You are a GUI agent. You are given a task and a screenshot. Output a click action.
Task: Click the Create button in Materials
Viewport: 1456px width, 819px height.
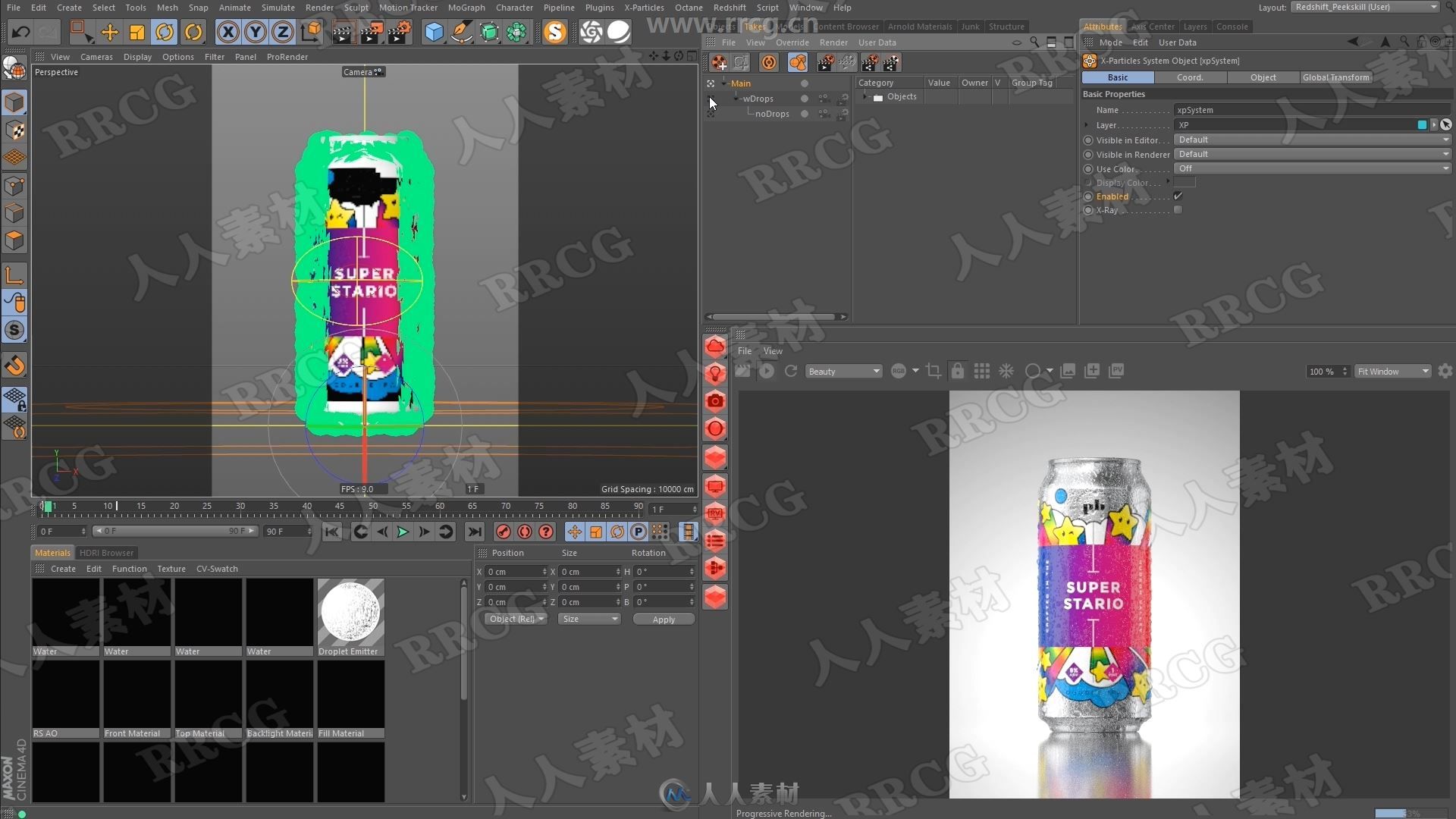pos(62,568)
